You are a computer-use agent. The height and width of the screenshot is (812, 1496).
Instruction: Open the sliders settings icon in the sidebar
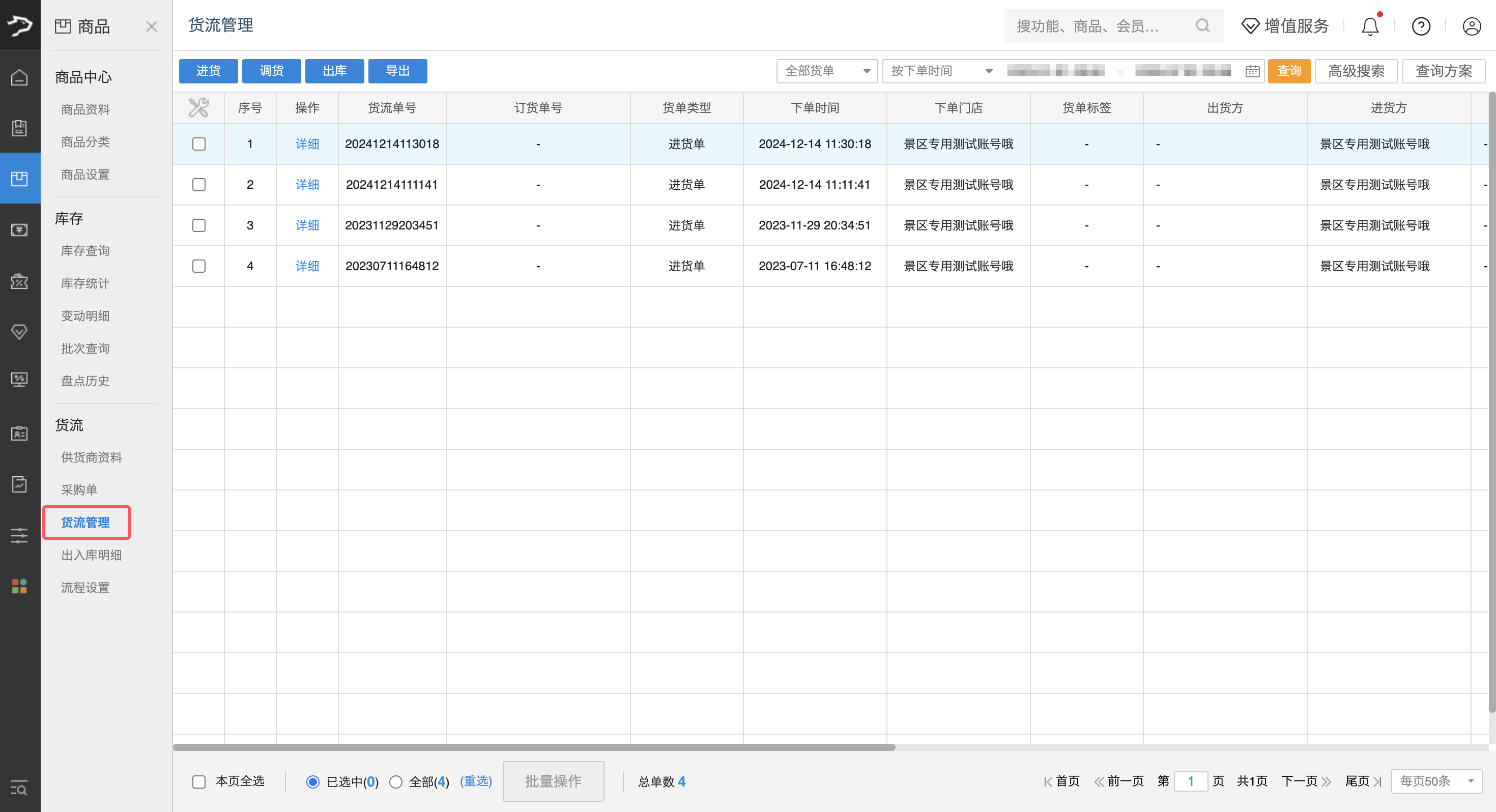pyautogui.click(x=19, y=535)
